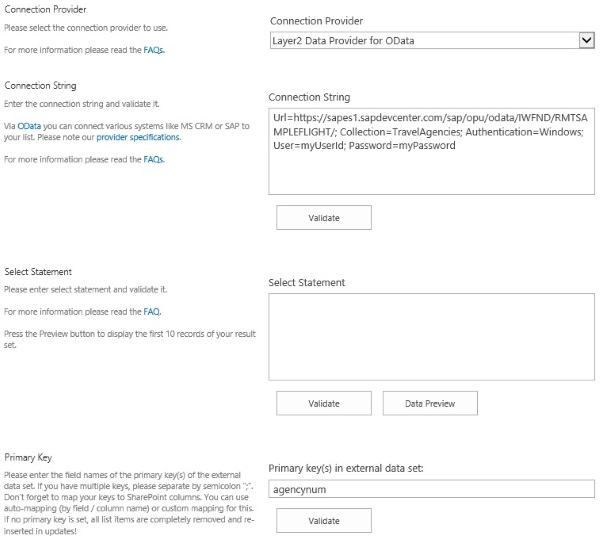Click the left 'Connection String' section heading
This screenshot has height=540, width=600.
(x=40, y=86)
